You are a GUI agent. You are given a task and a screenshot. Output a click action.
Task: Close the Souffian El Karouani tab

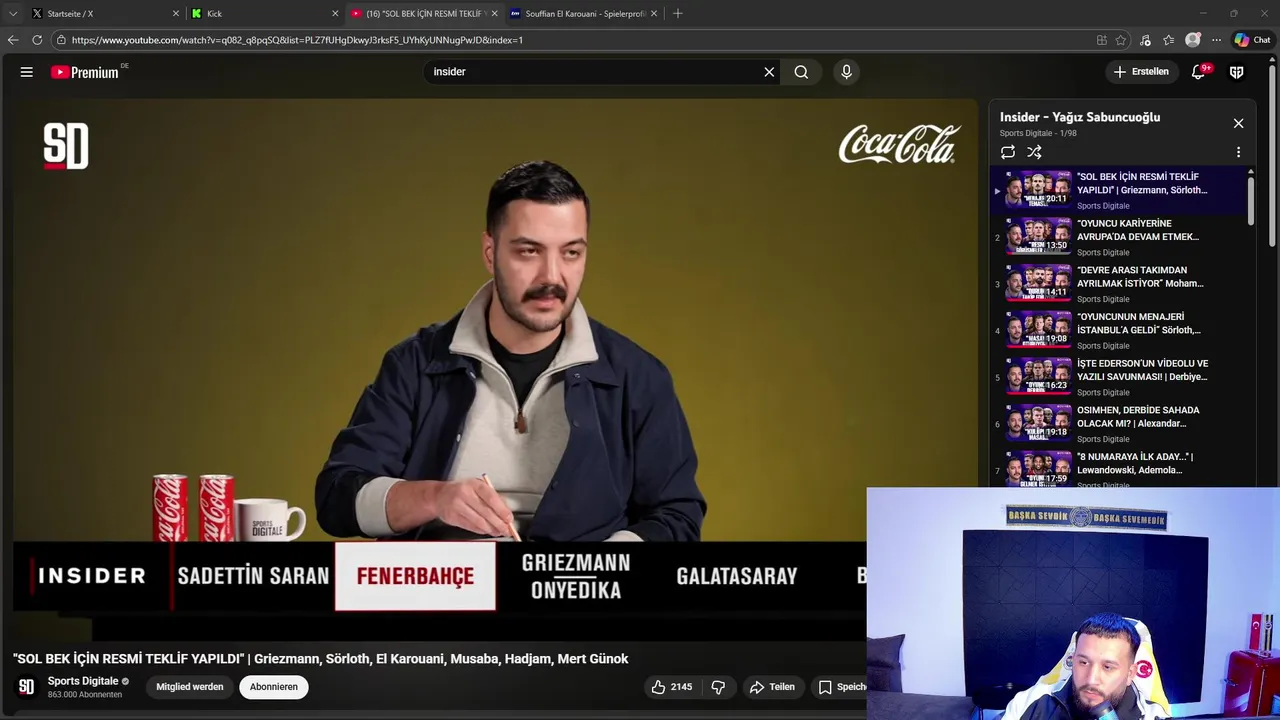pos(654,13)
